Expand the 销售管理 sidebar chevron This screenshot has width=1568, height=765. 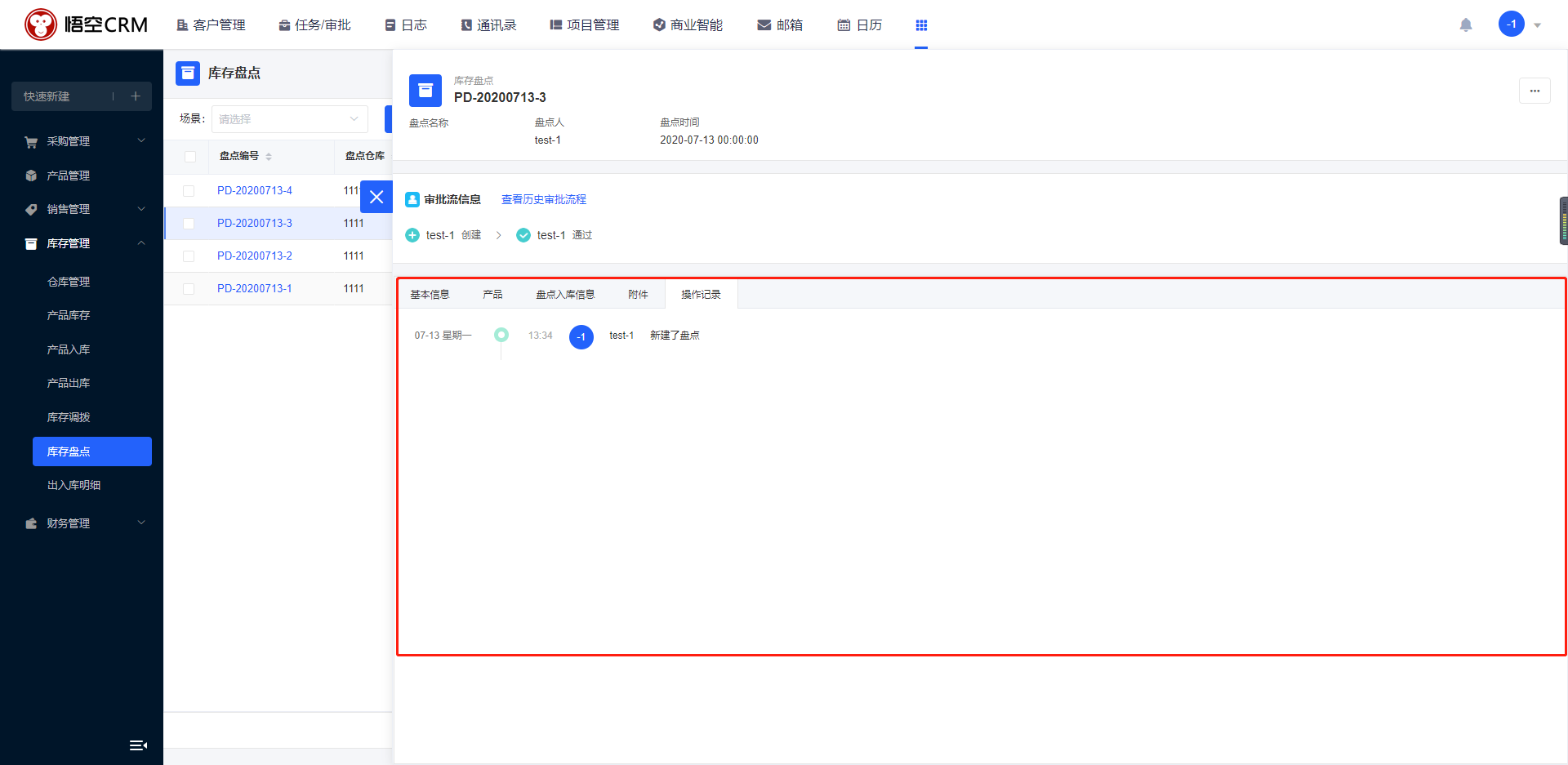[141, 209]
